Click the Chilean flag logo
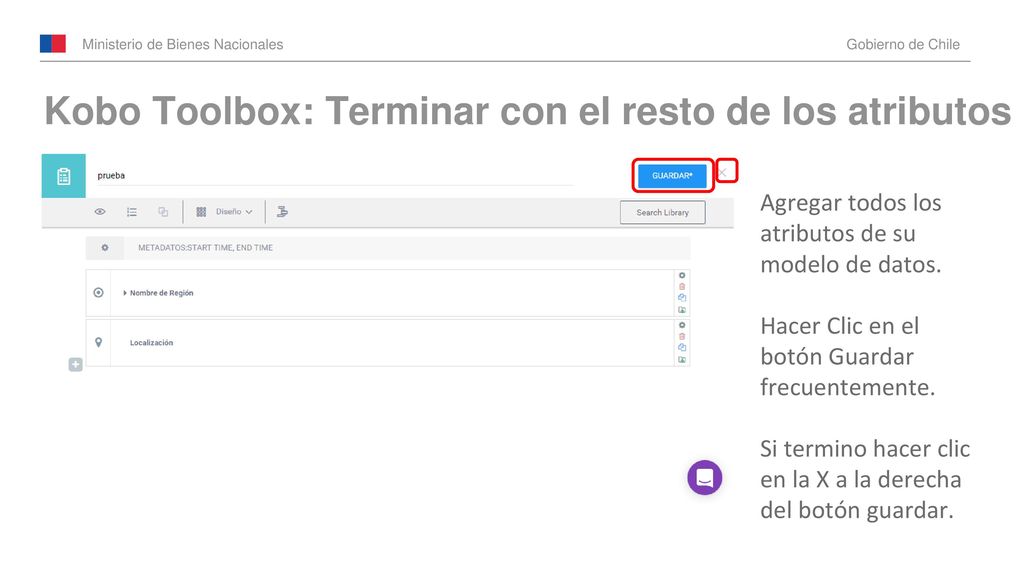This screenshot has height=576, width=1024. pos(53,44)
